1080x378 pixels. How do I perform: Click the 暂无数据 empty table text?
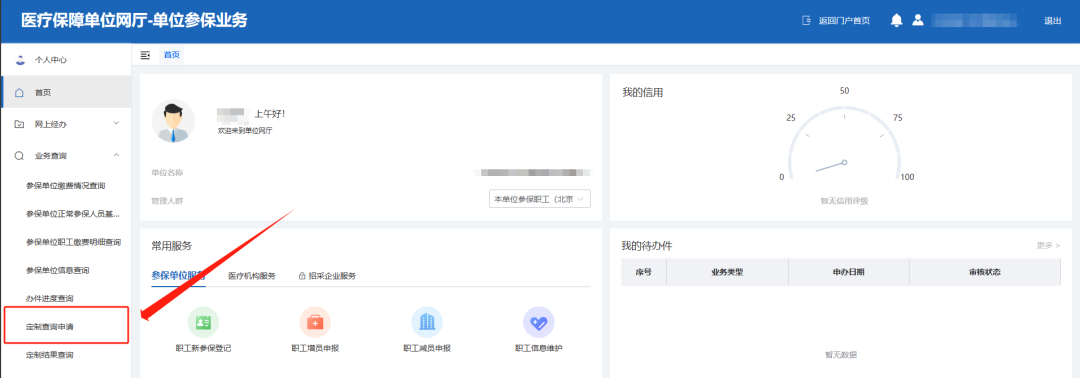pyautogui.click(x=841, y=355)
